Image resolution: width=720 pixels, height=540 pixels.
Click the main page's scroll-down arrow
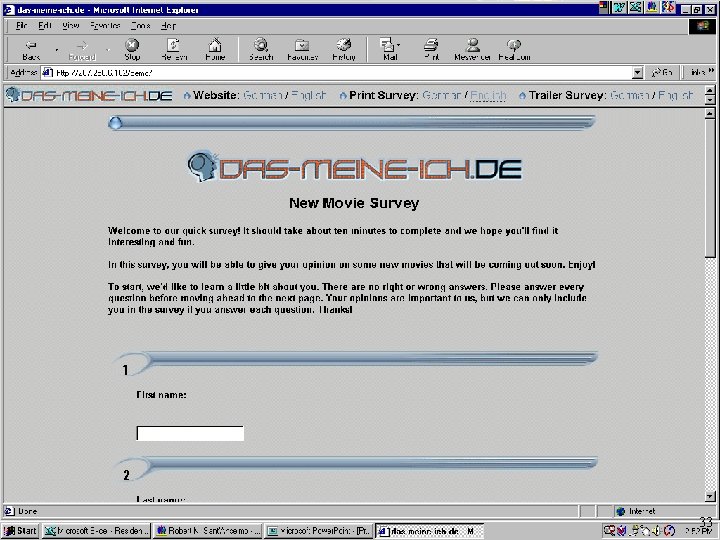pyautogui.click(x=710, y=496)
